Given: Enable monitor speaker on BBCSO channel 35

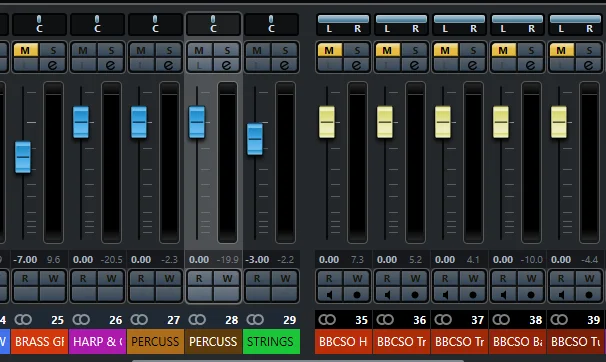Looking at the screenshot, I should [329, 295].
